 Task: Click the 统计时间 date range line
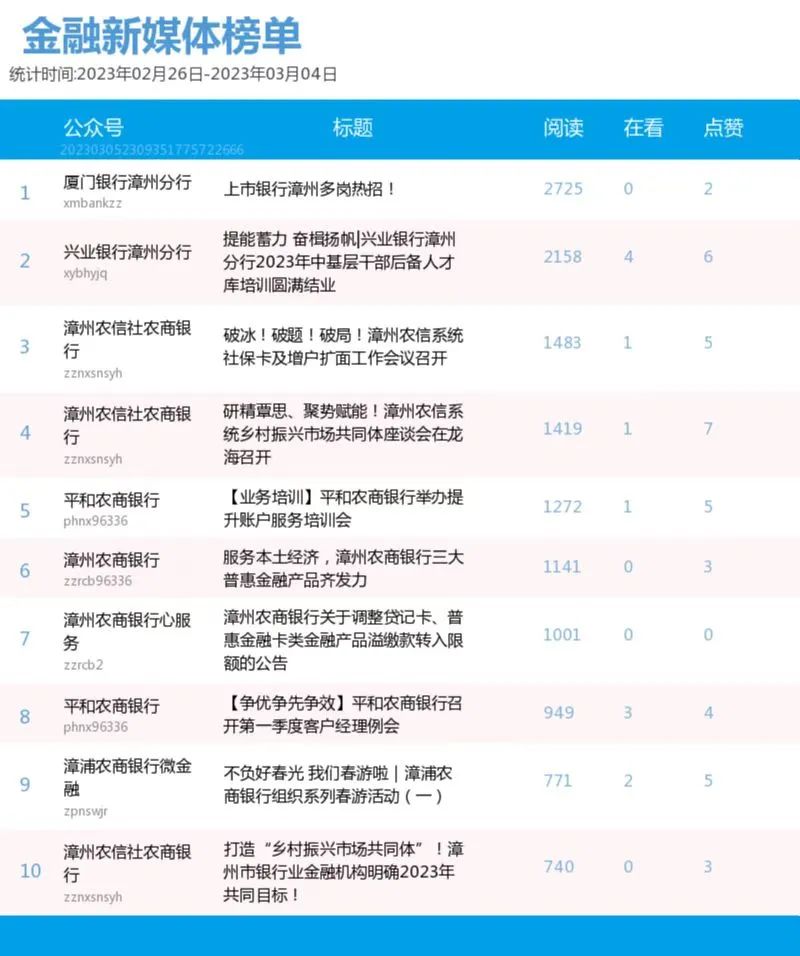pyautogui.click(x=173, y=74)
